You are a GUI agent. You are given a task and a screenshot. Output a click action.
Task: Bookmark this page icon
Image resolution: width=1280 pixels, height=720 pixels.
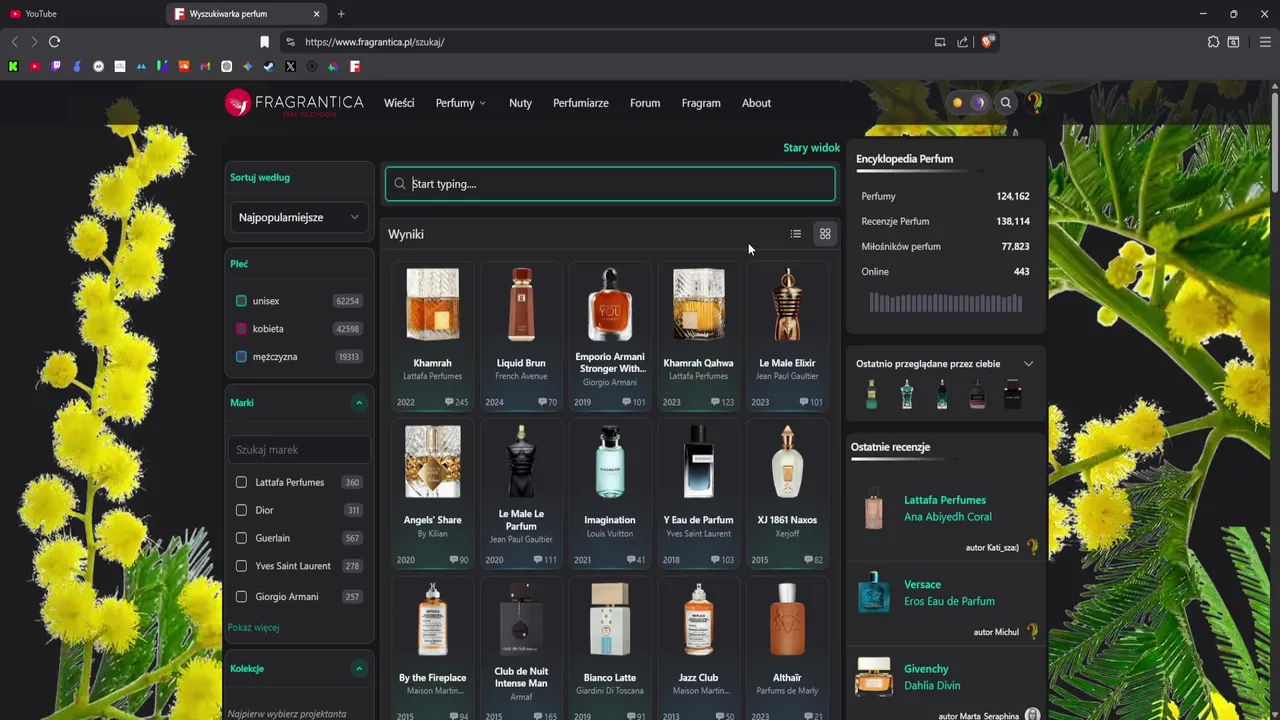264,42
